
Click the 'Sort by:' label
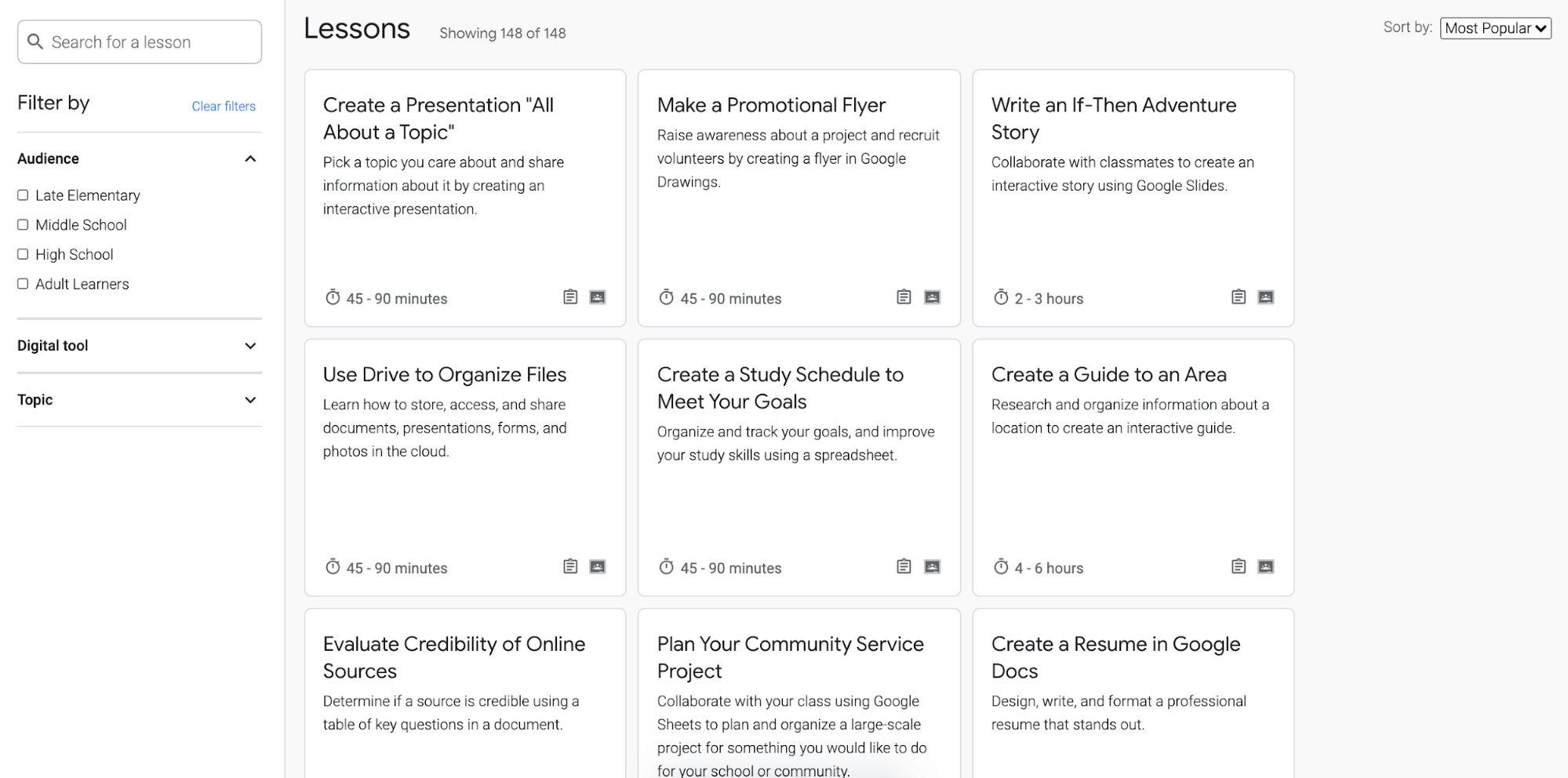(x=1408, y=27)
